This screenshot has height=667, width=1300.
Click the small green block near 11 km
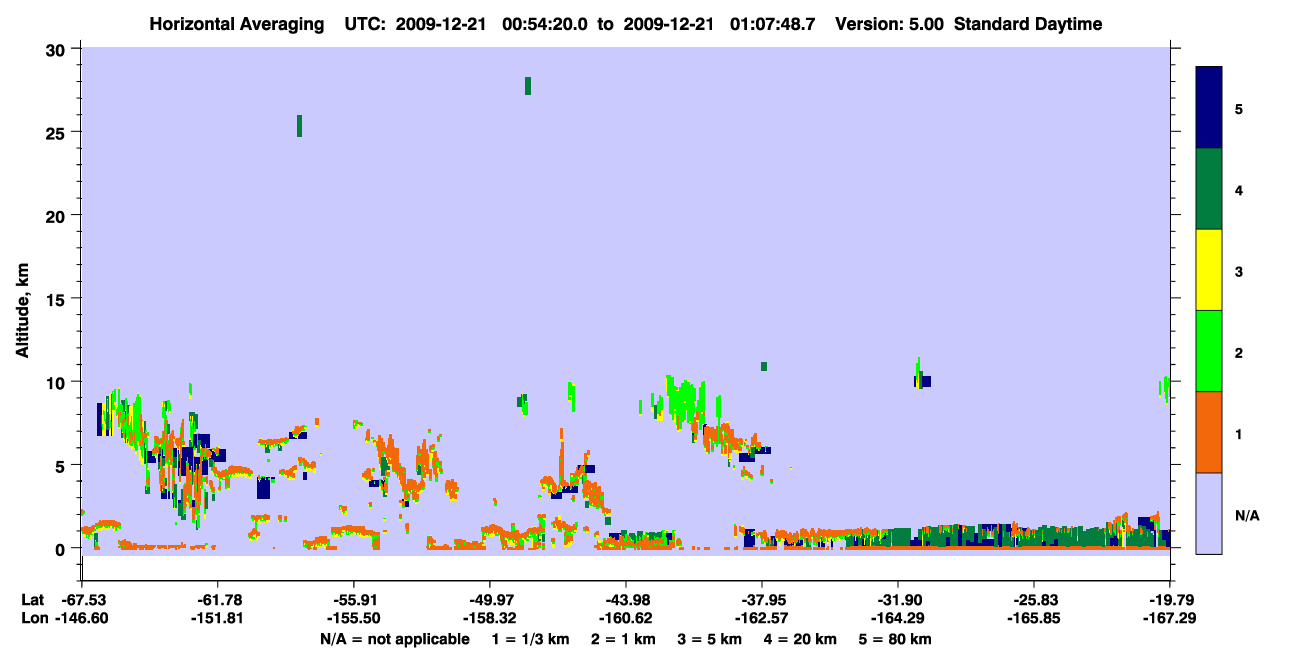764,366
